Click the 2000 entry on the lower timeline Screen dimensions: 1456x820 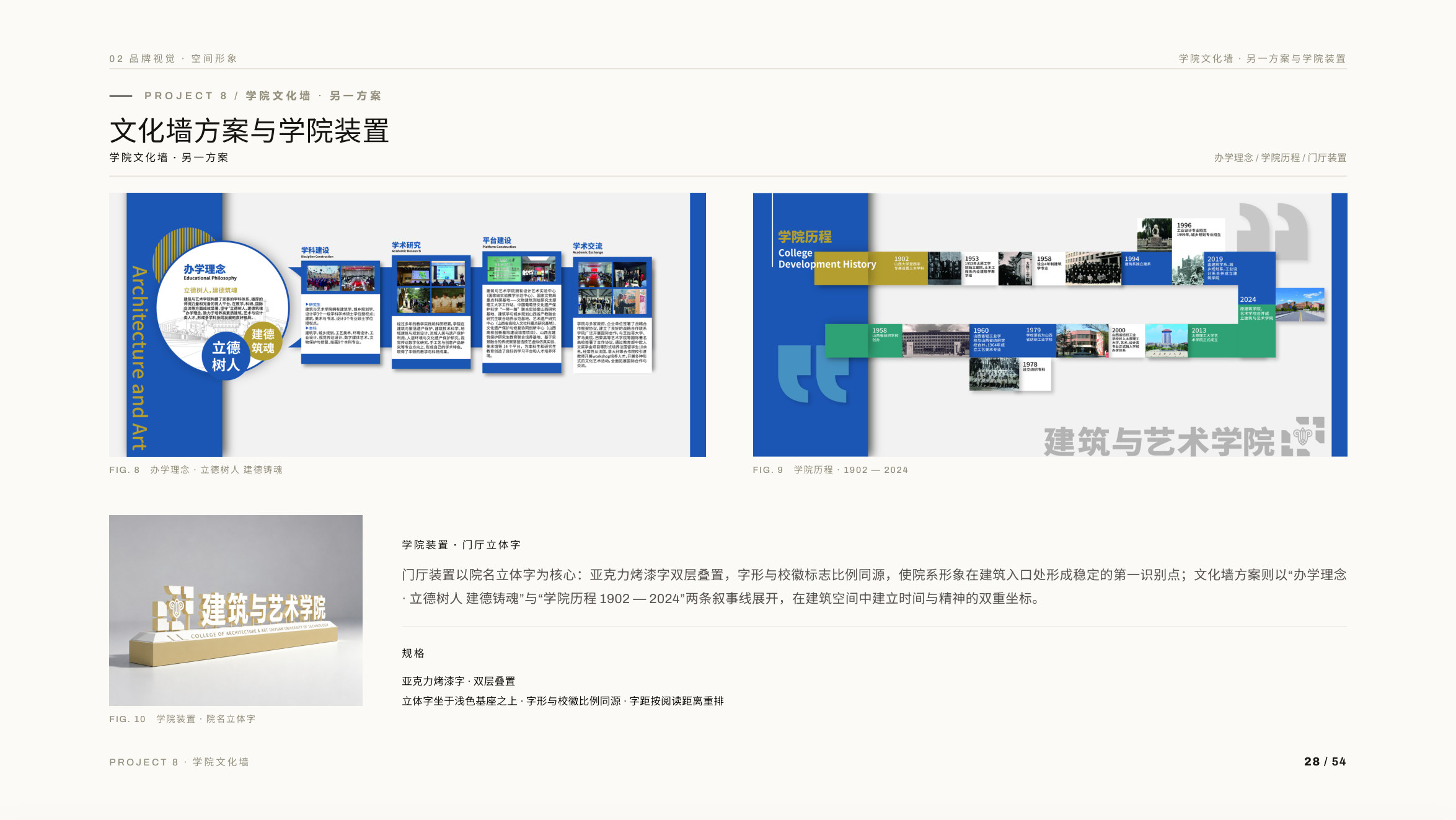[1125, 340]
